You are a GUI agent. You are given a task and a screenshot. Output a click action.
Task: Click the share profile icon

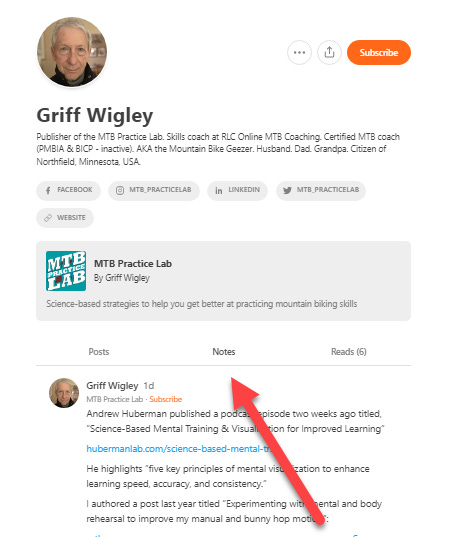pyautogui.click(x=329, y=52)
